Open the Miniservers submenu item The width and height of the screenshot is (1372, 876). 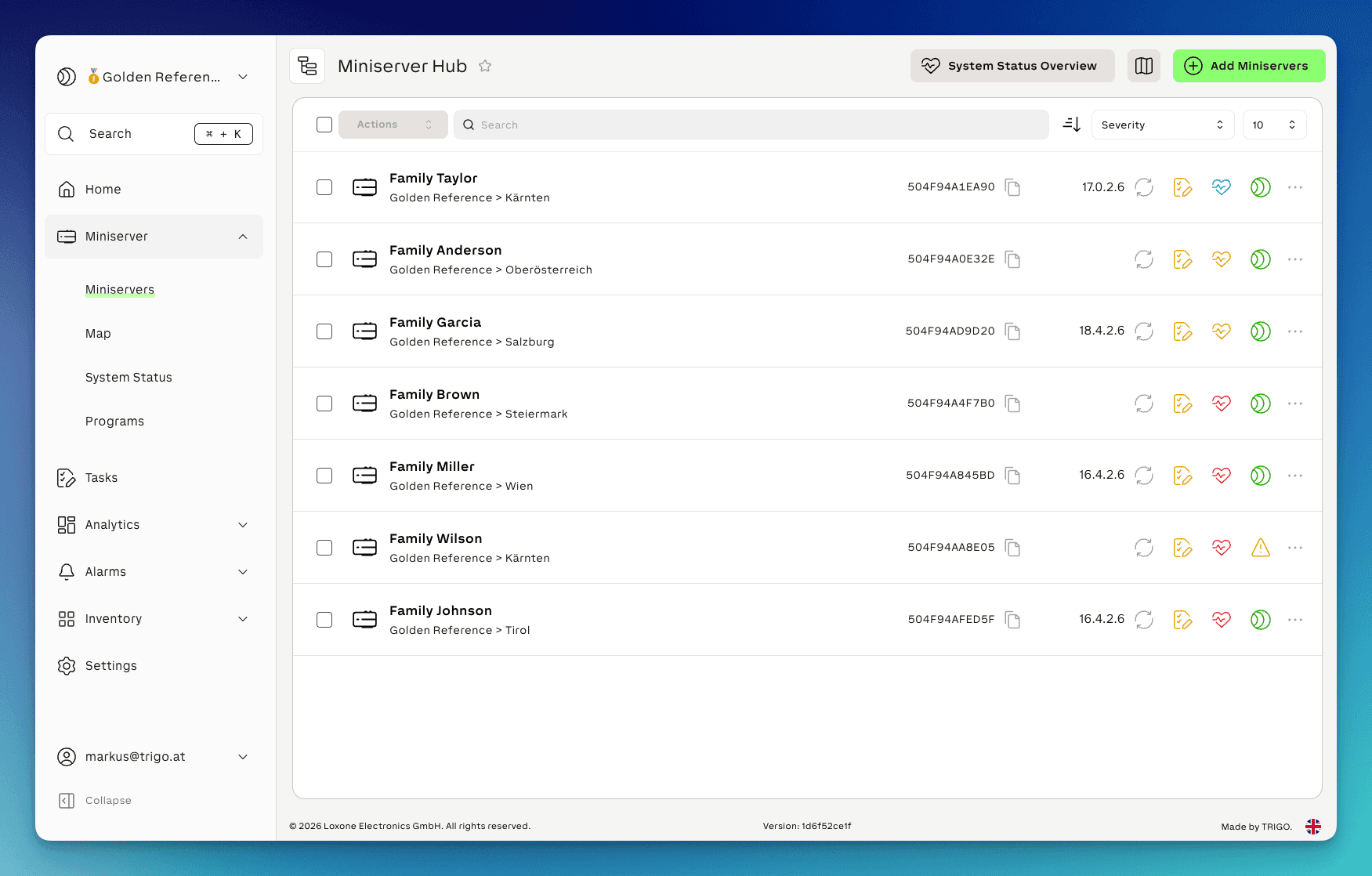coord(120,290)
